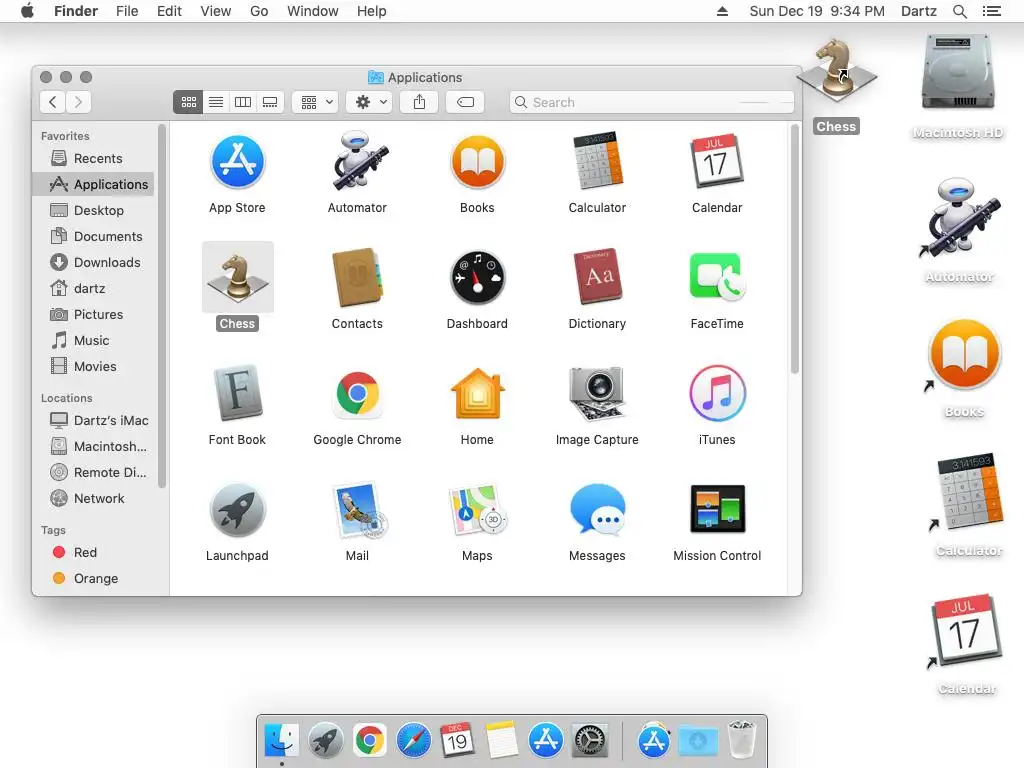Open Downloads in the sidebar

coord(93,263)
